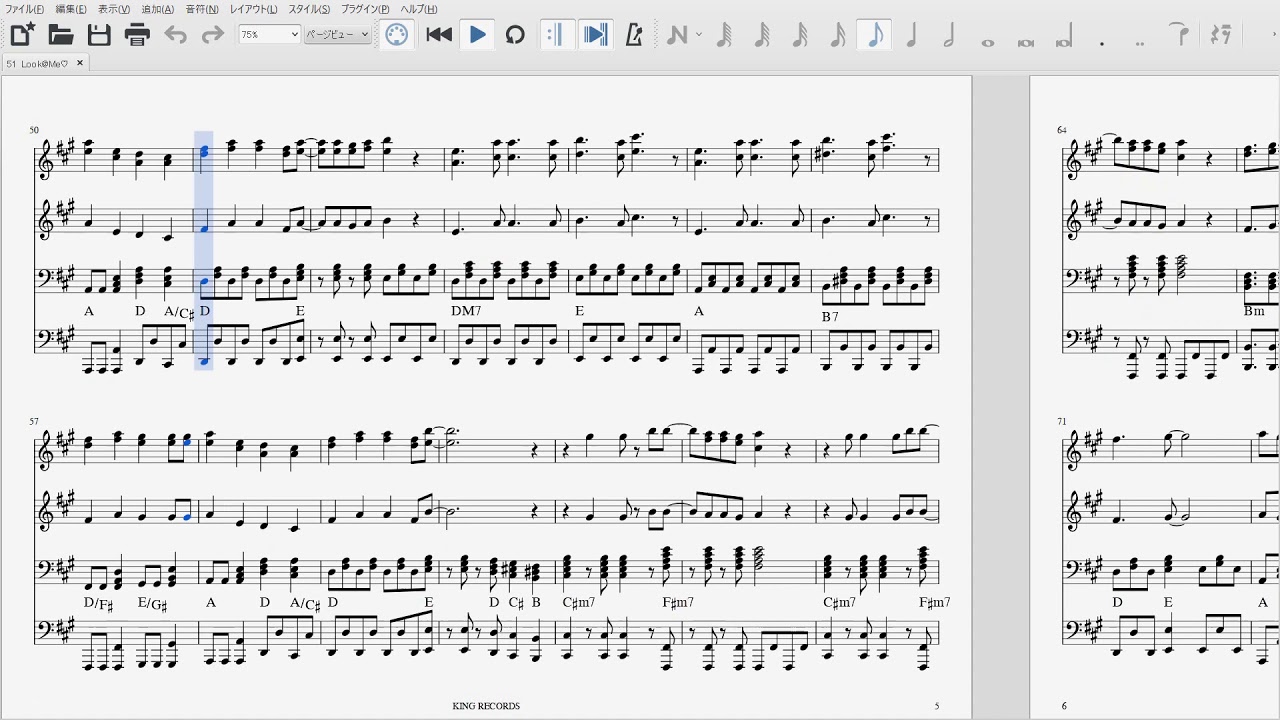Start playback with the play button
Screen dimensions: 1280x720
click(477, 35)
